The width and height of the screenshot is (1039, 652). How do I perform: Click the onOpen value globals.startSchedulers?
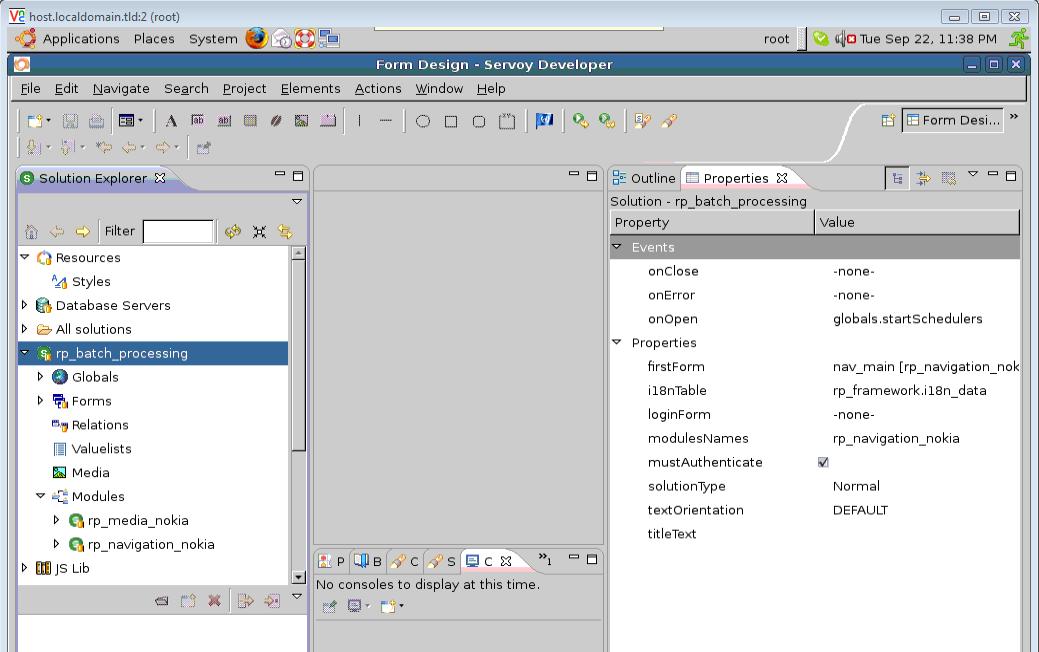coord(907,319)
